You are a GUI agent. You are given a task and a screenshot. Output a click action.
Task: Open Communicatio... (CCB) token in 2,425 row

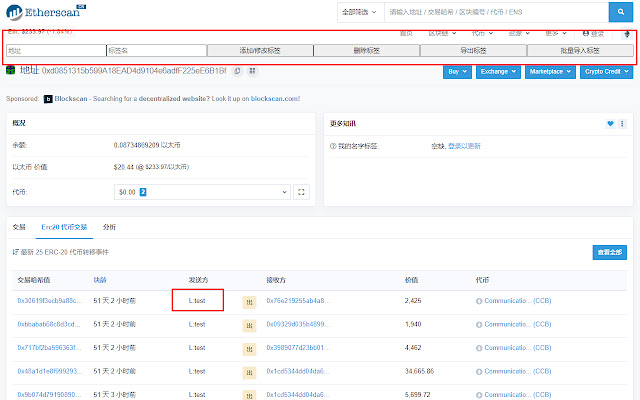point(518,301)
